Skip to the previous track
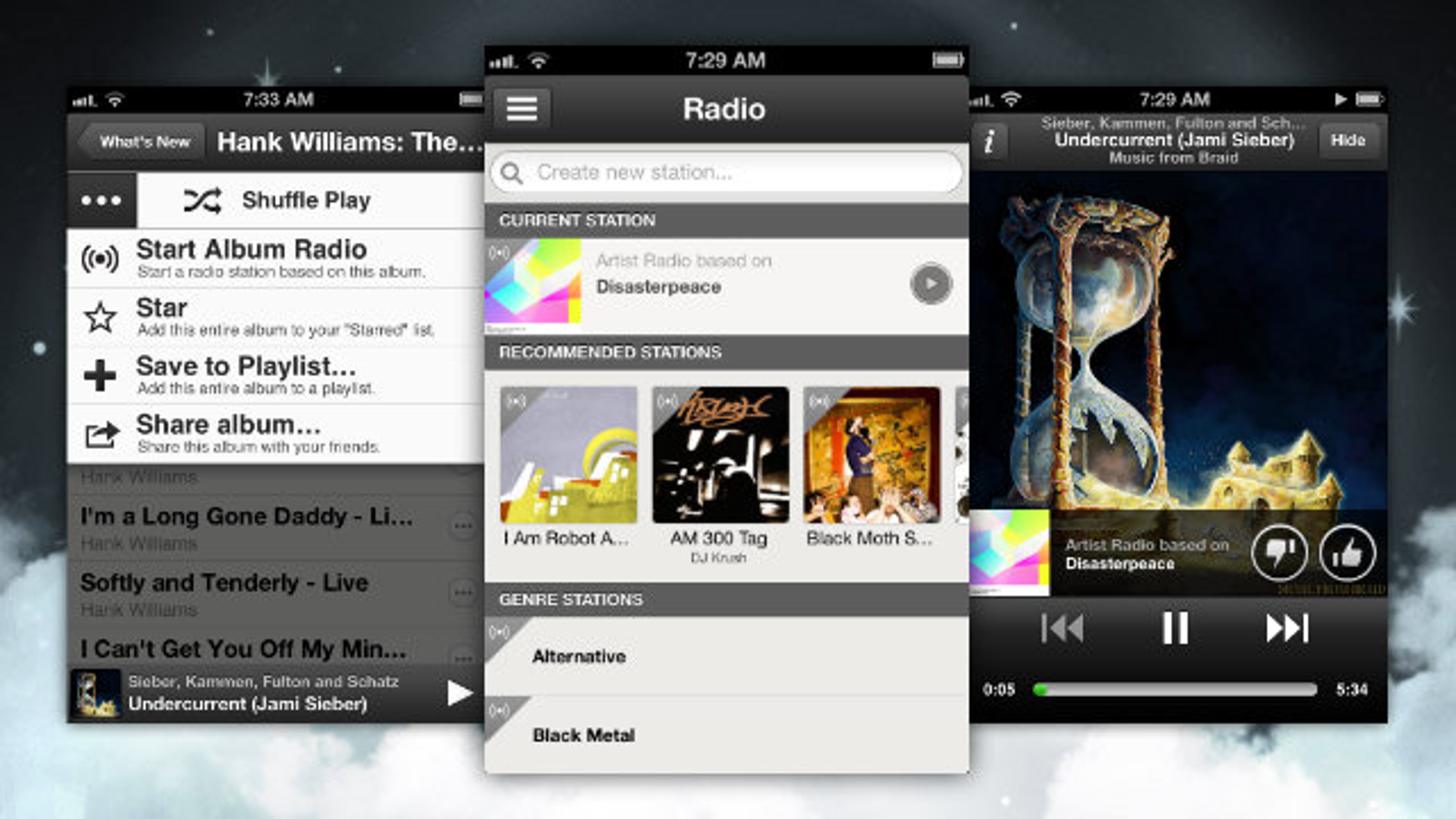 [x=1062, y=628]
